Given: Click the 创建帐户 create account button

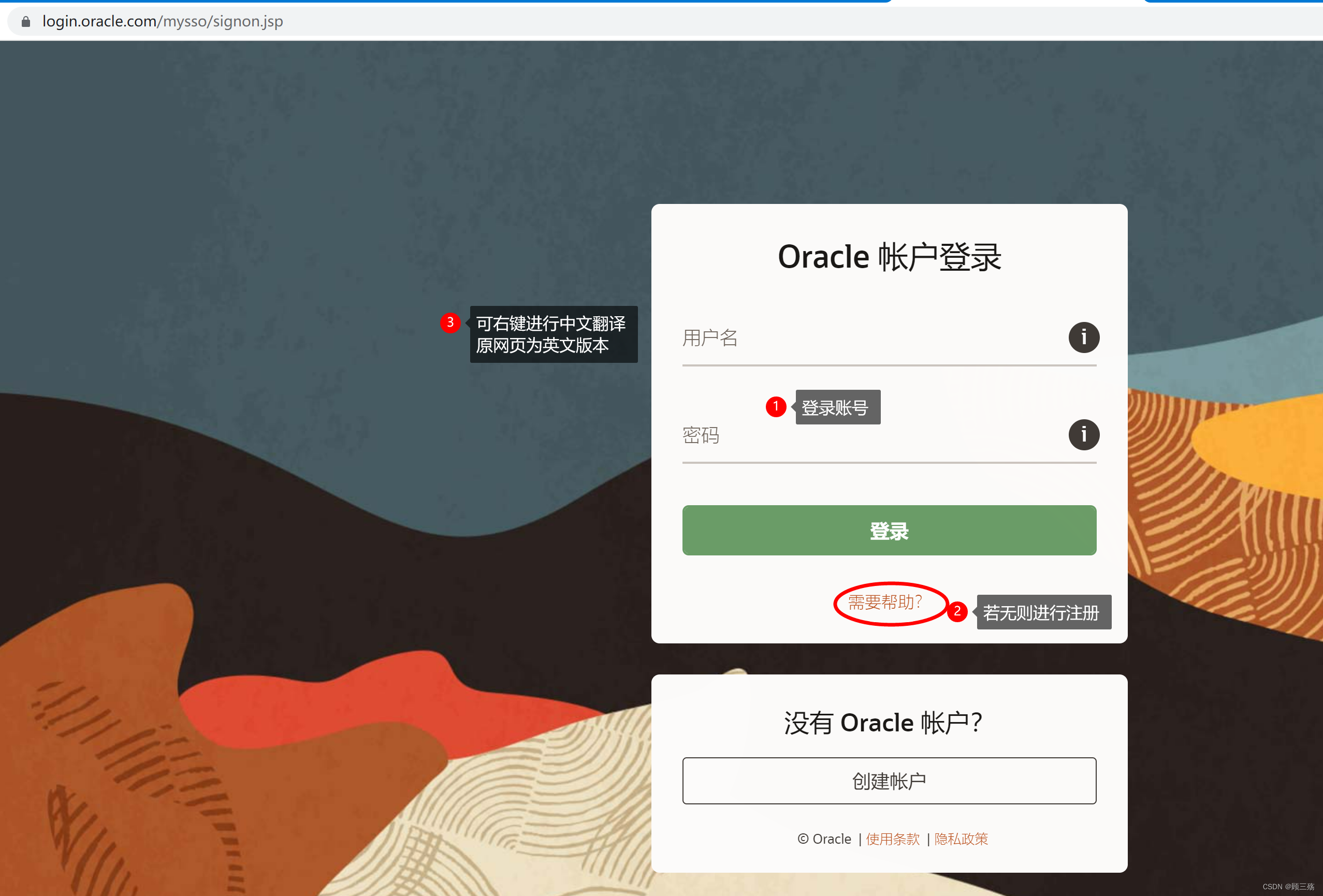Looking at the screenshot, I should 889,781.
